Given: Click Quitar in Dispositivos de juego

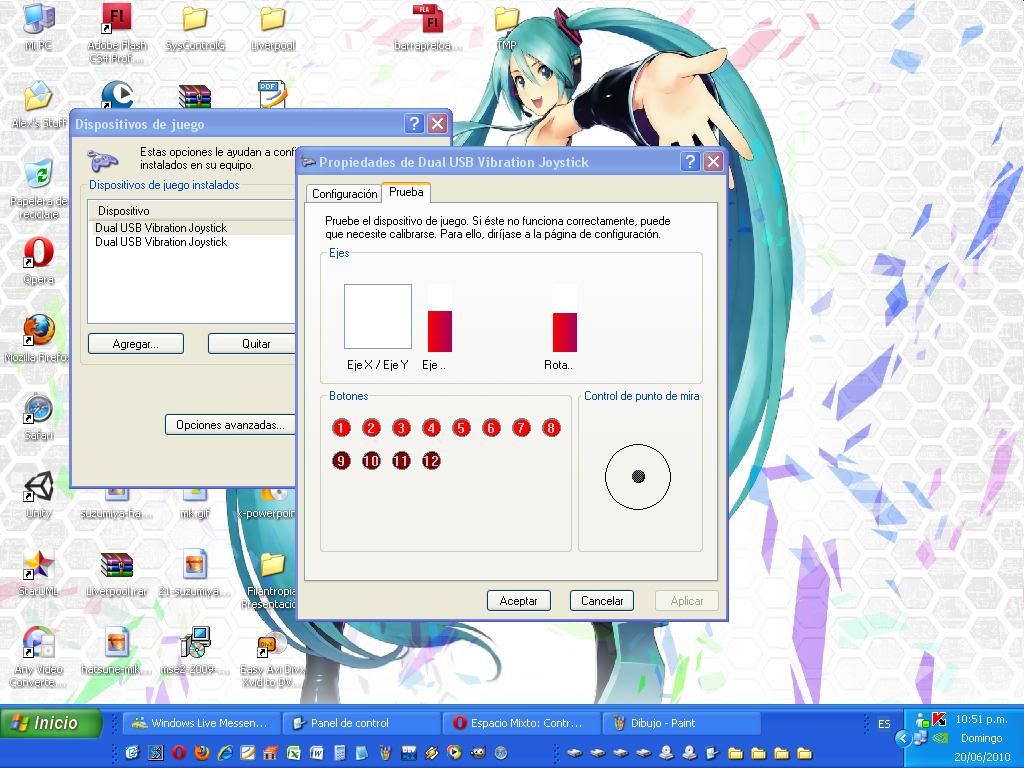Looking at the screenshot, I should pos(252,344).
